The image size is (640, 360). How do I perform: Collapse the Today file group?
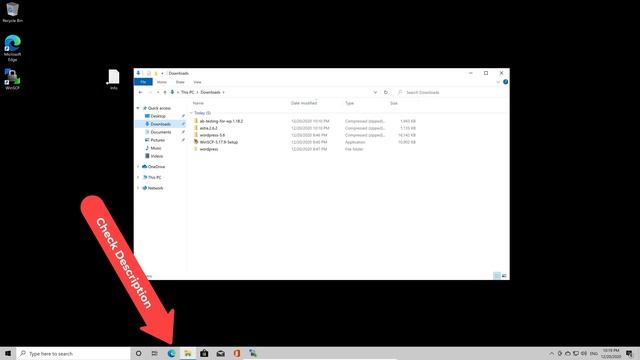tap(191, 113)
